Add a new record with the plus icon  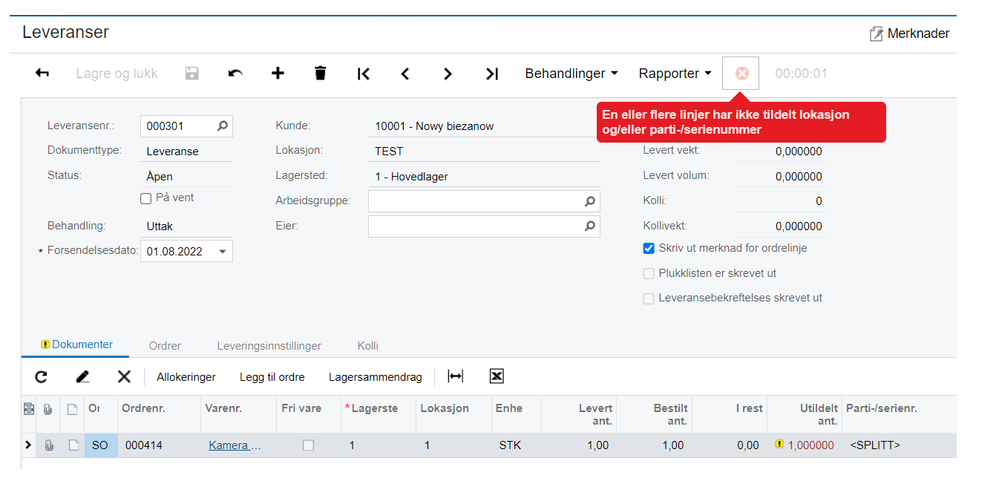coord(278,73)
